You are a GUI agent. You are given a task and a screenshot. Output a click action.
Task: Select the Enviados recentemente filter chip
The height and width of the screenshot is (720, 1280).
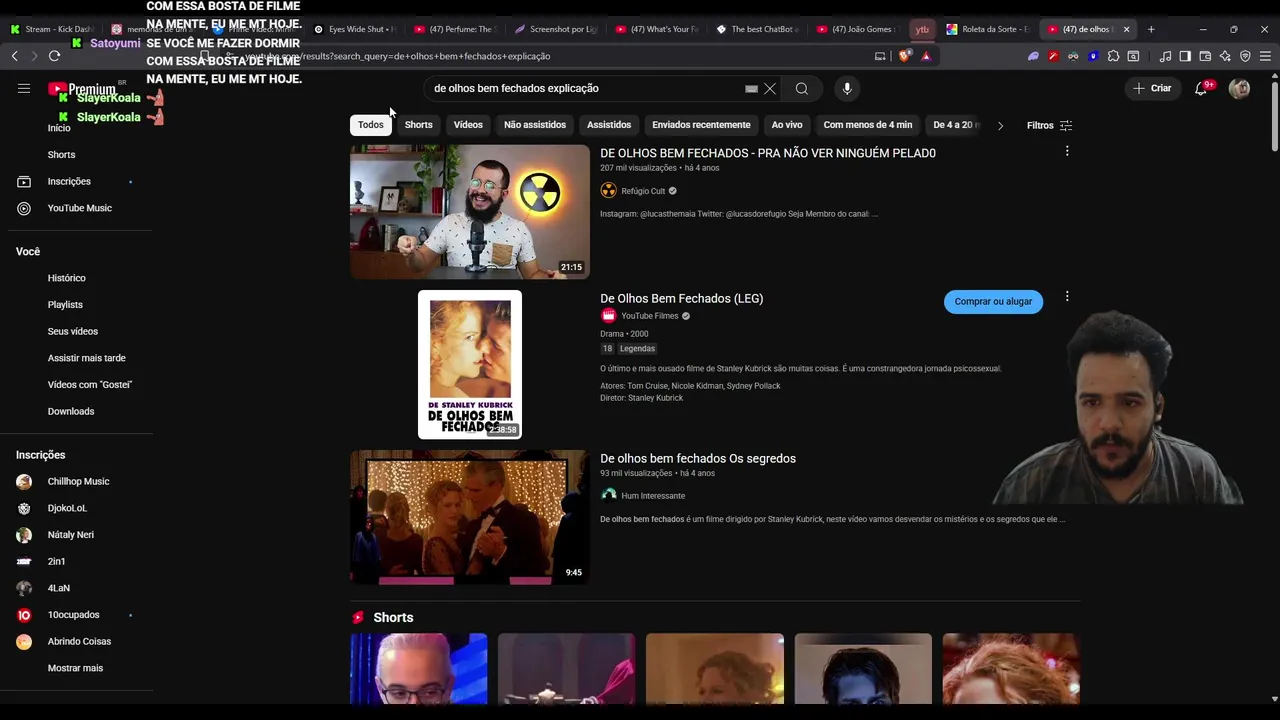tap(701, 125)
